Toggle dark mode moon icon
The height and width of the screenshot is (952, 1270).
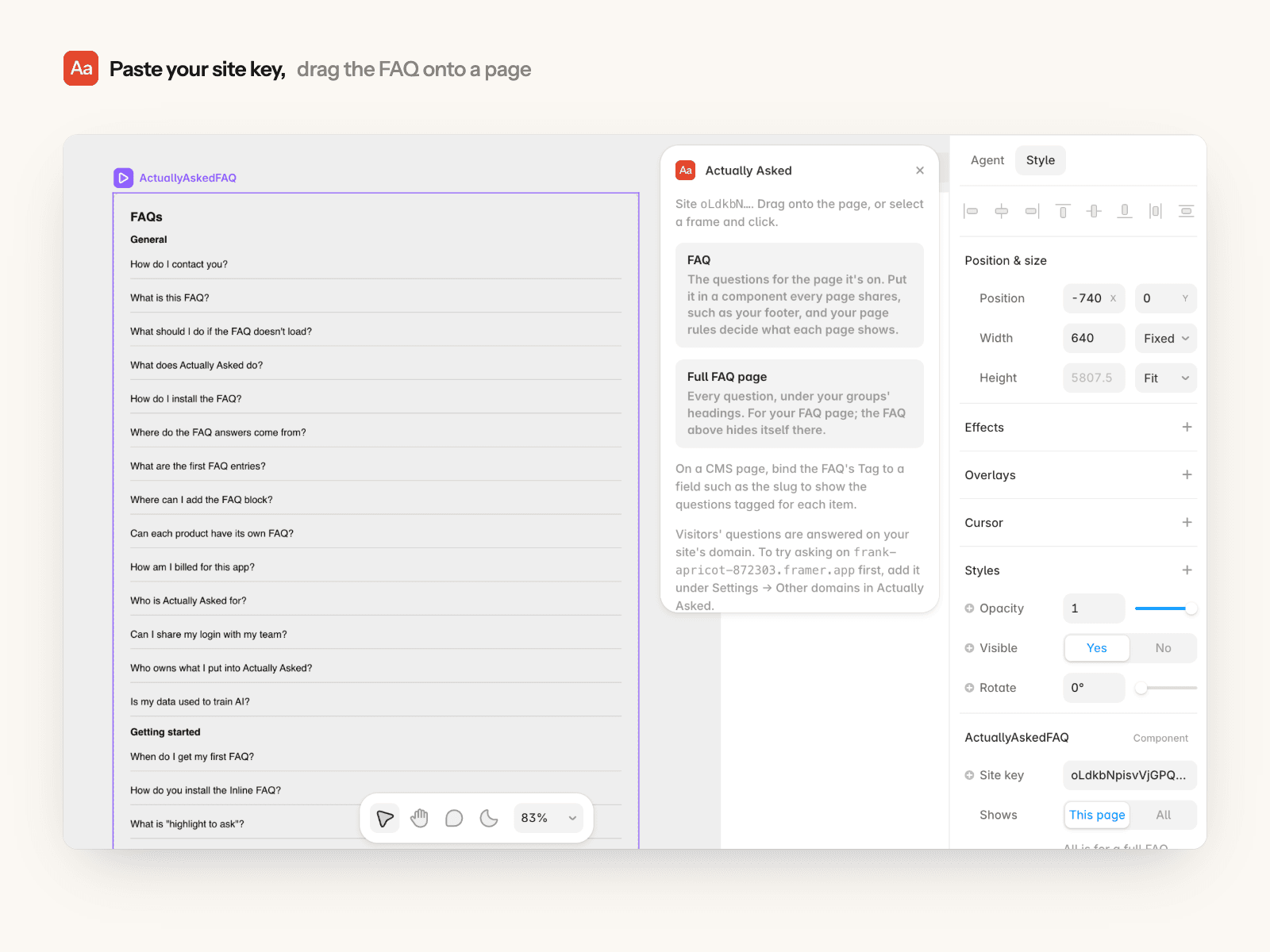(x=489, y=818)
